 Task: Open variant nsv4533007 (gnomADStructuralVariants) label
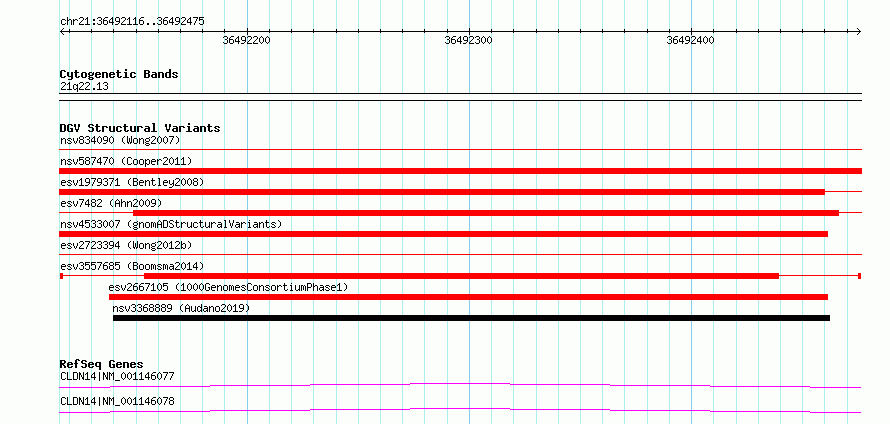[171, 224]
